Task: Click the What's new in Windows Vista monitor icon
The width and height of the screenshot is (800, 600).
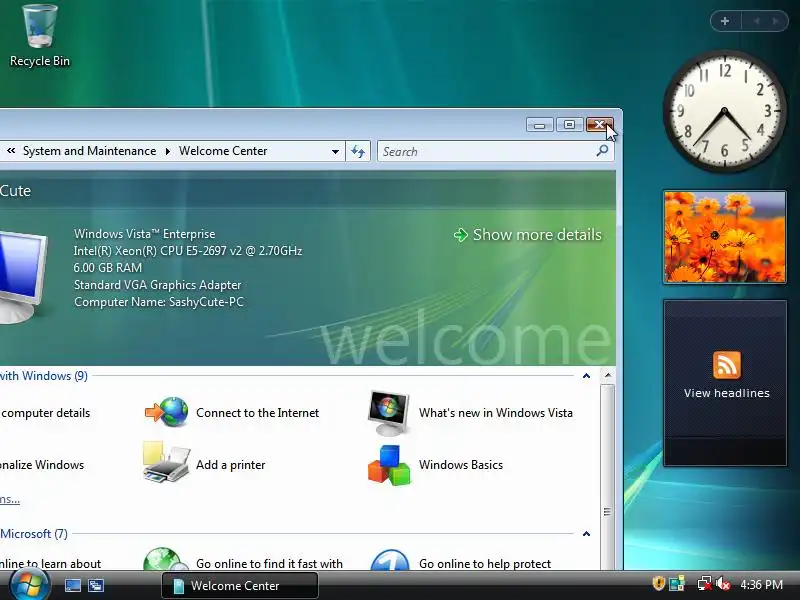Action: coord(389,412)
